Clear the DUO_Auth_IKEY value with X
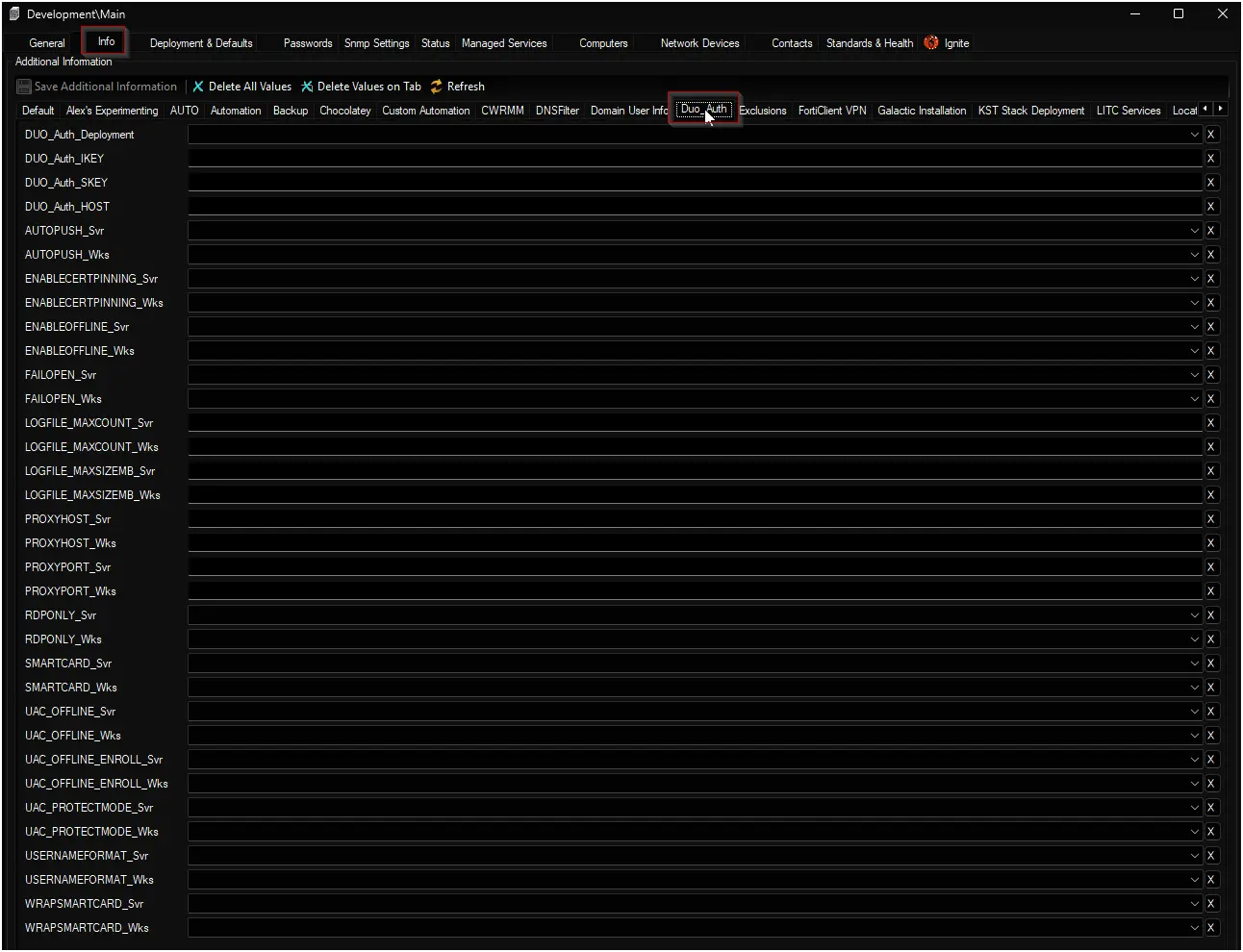1243x952 pixels. [1211, 159]
